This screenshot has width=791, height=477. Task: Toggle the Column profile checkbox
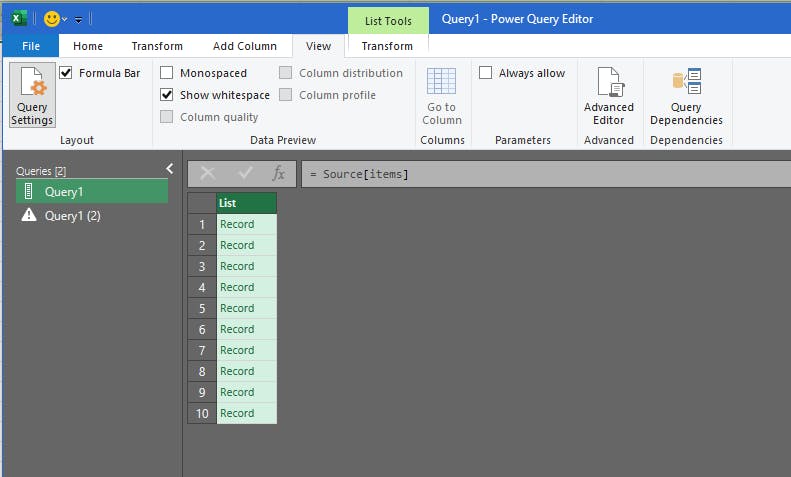pyautogui.click(x=286, y=95)
